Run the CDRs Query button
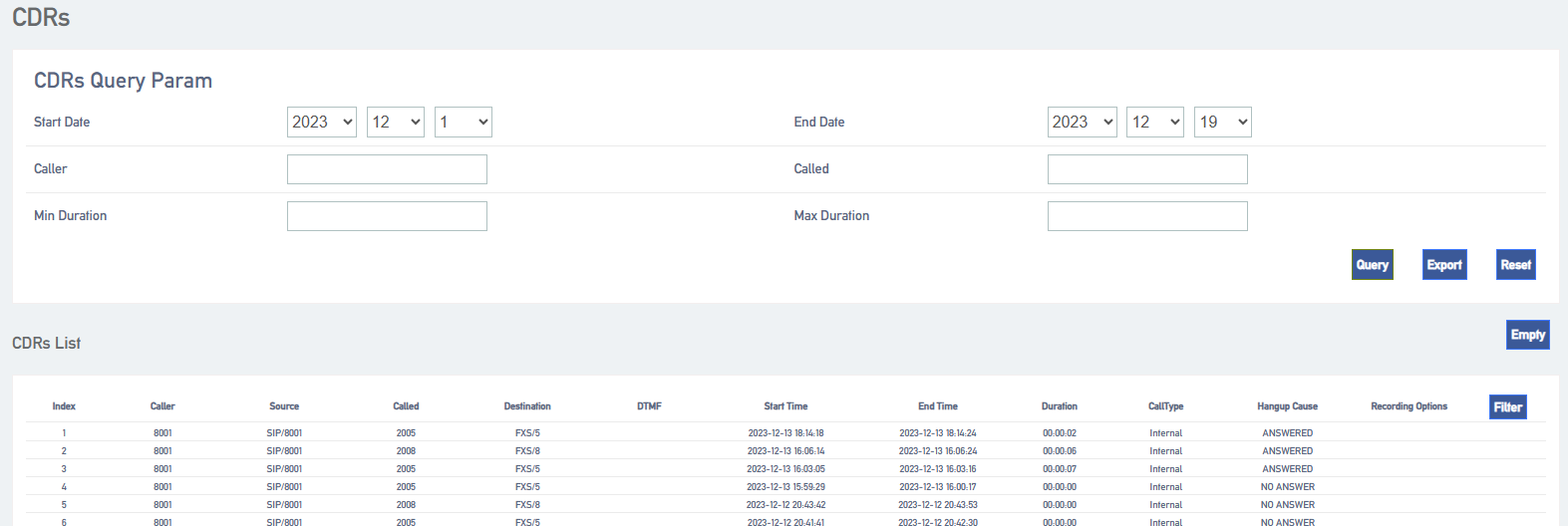 pyautogui.click(x=1373, y=265)
